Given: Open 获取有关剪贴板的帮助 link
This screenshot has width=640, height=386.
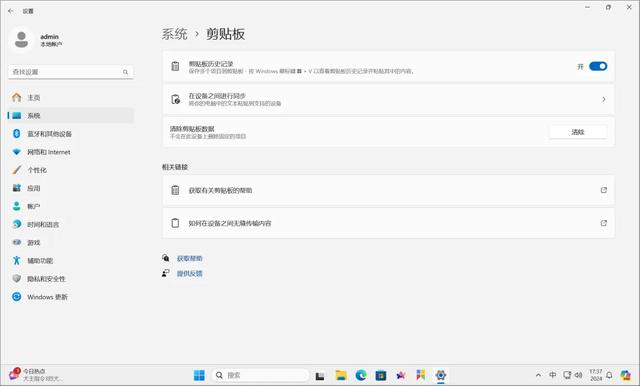Looking at the screenshot, I should coord(388,190).
